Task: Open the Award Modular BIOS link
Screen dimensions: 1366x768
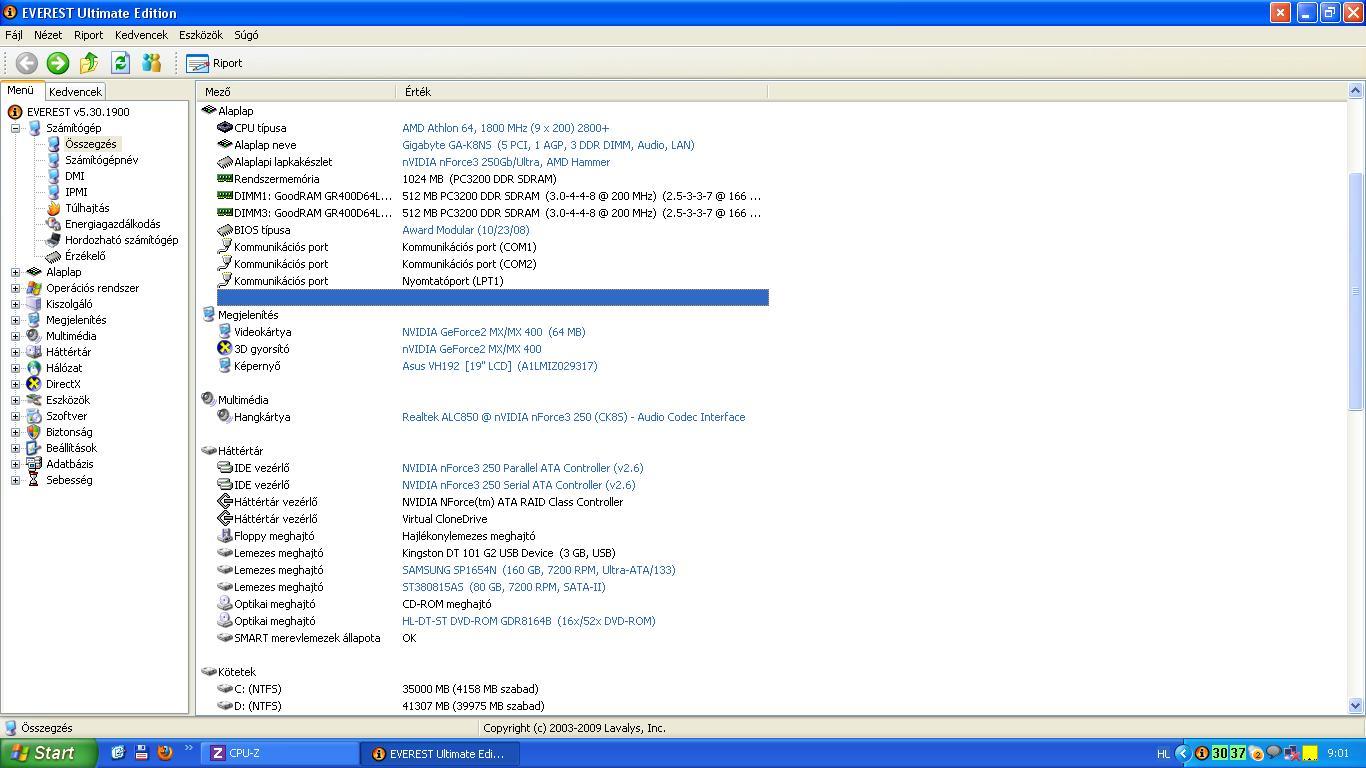Action: pyautogui.click(x=466, y=230)
